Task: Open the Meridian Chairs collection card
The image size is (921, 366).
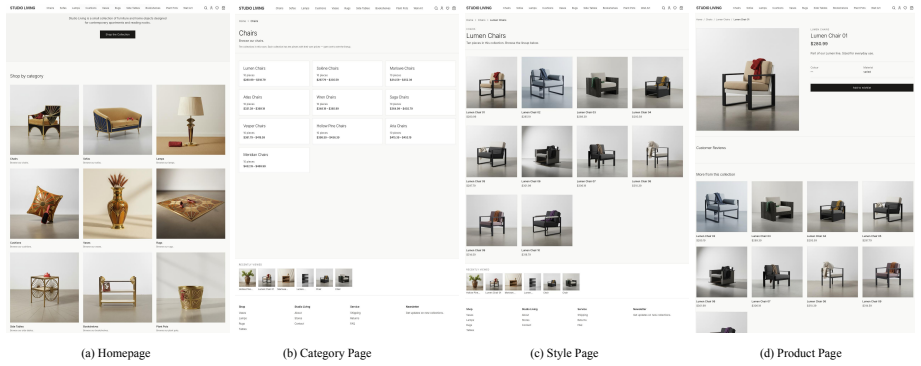Action: pyautogui.click(x=274, y=160)
